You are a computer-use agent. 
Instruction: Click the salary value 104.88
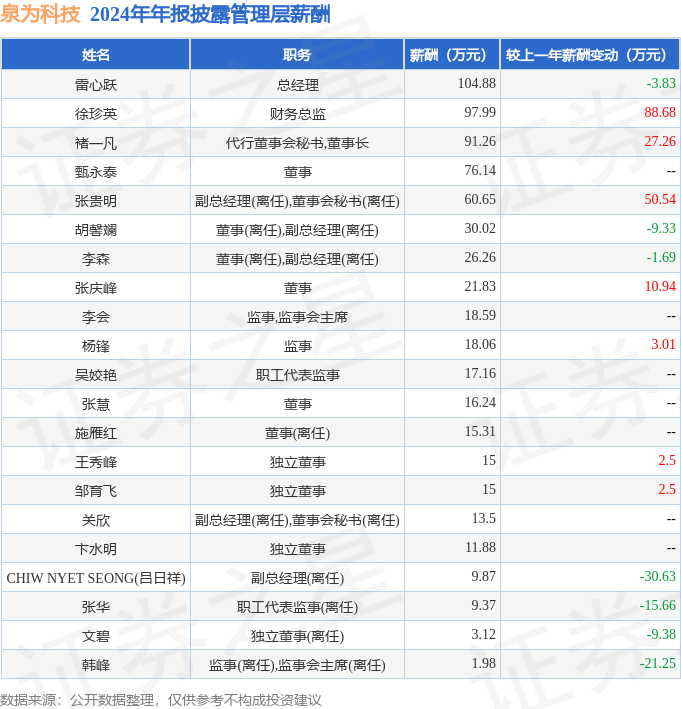477,83
